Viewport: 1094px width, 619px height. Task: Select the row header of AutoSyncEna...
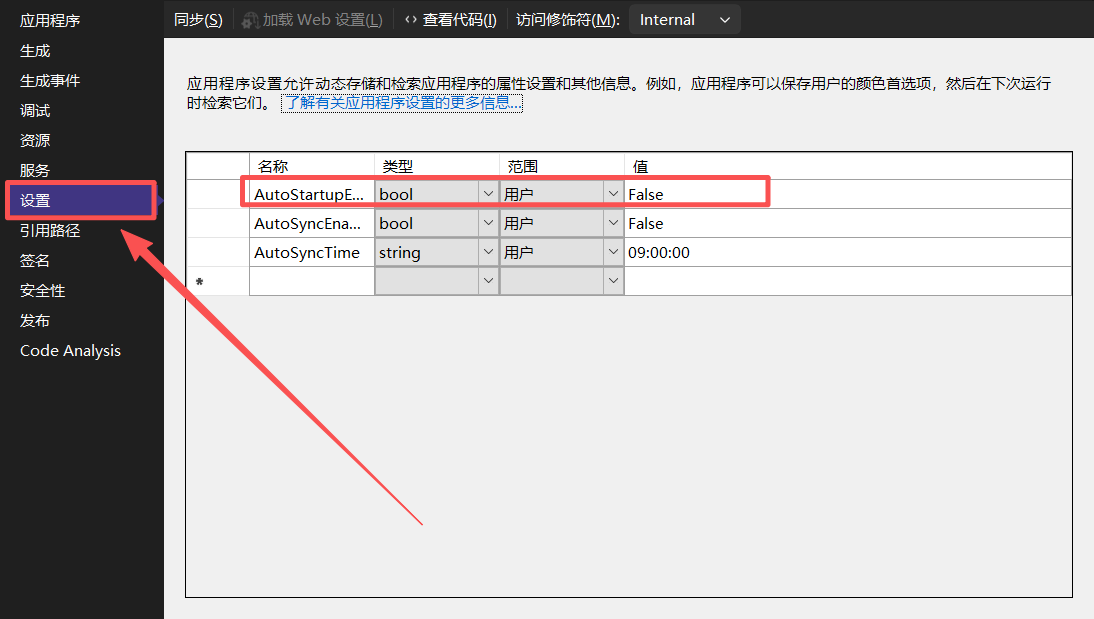click(x=218, y=224)
